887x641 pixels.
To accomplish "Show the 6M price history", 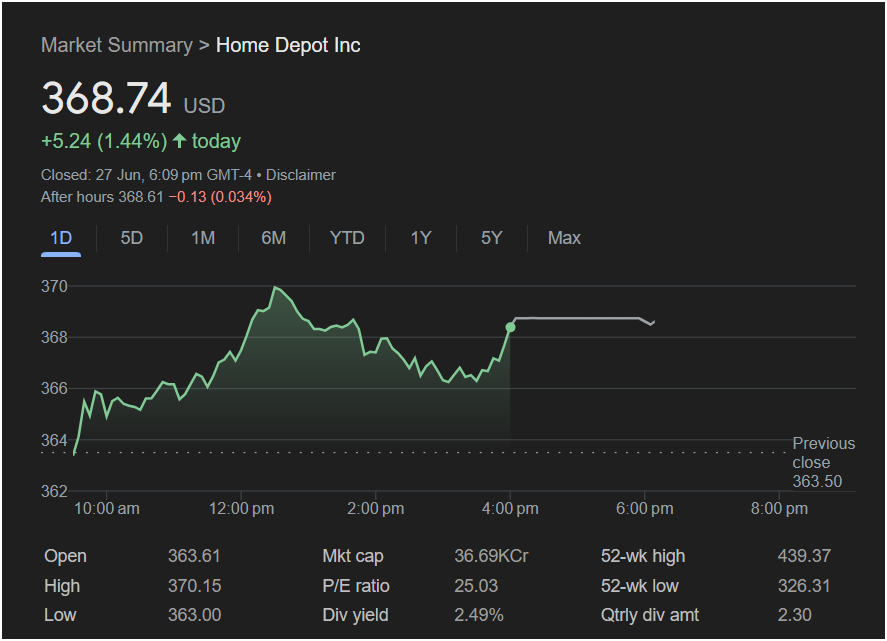I will [274, 238].
